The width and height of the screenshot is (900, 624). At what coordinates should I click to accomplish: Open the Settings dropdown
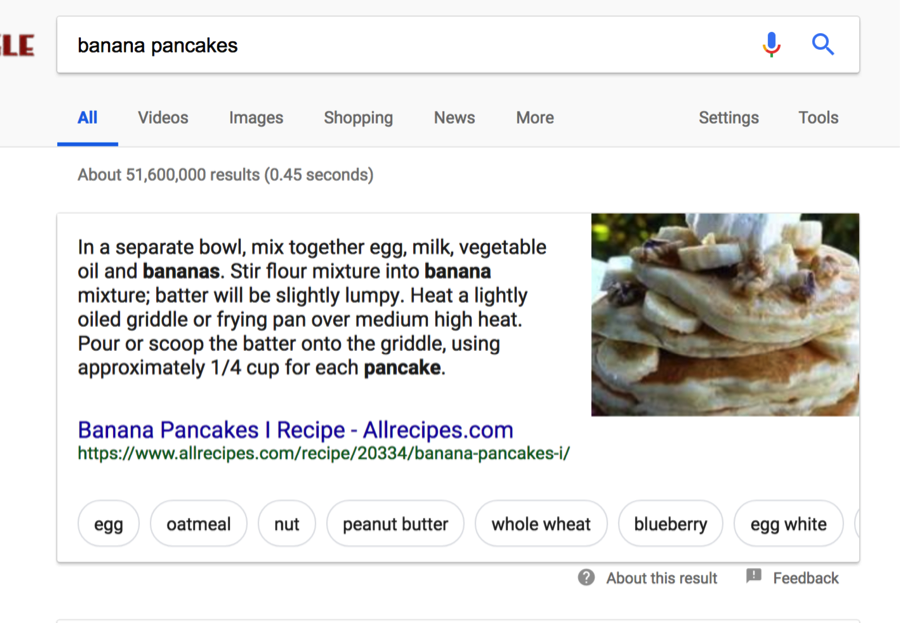pyautogui.click(x=728, y=118)
